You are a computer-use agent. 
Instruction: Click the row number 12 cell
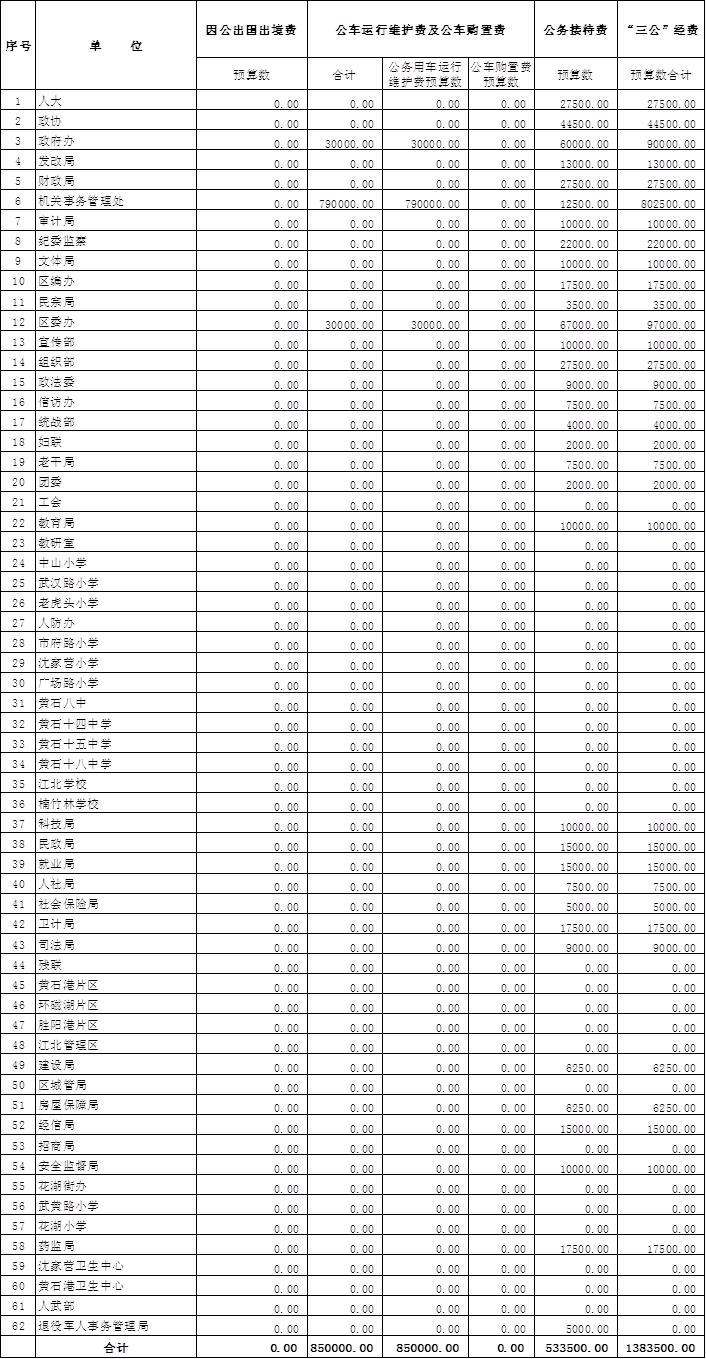pyautogui.click(x=18, y=323)
